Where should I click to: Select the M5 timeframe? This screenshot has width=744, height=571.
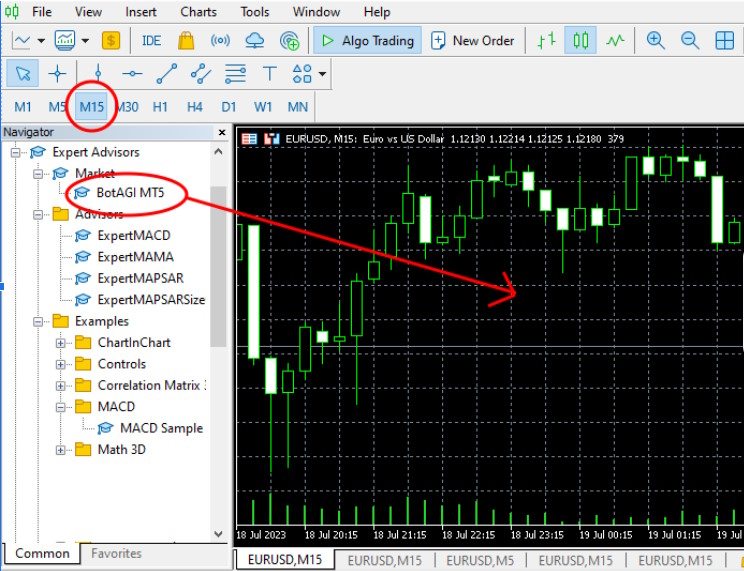(57, 107)
